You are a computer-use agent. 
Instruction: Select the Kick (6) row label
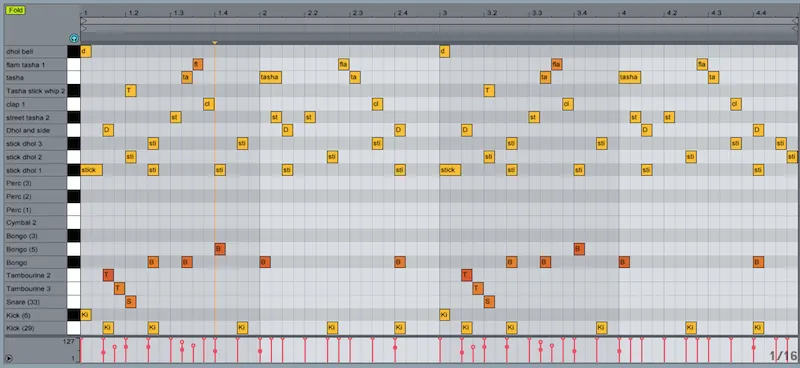[36, 315]
